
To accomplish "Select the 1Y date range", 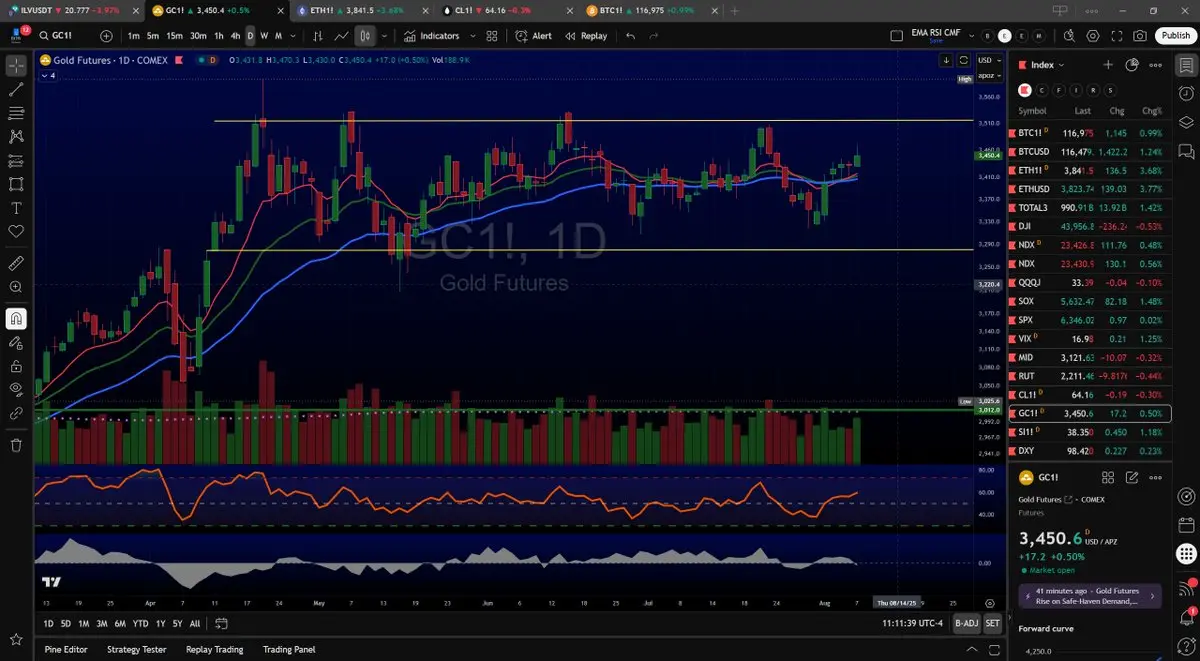I will point(161,624).
